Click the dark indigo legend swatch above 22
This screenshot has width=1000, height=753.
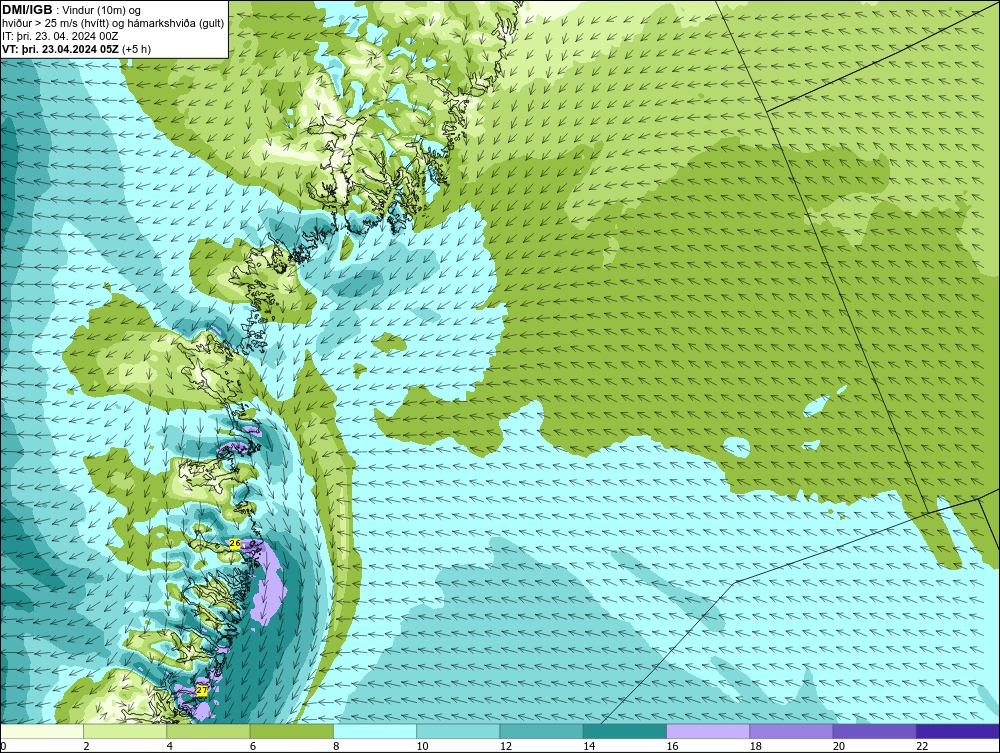click(x=958, y=731)
